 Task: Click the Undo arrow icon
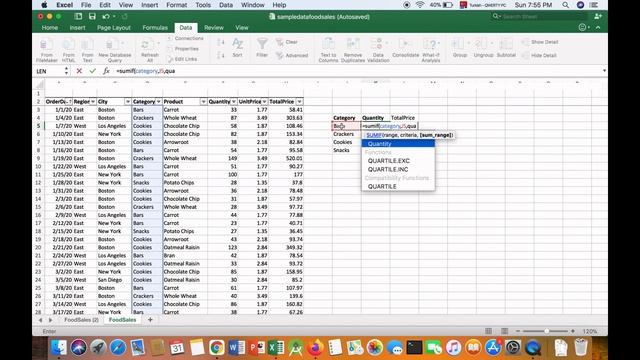point(106,16)
